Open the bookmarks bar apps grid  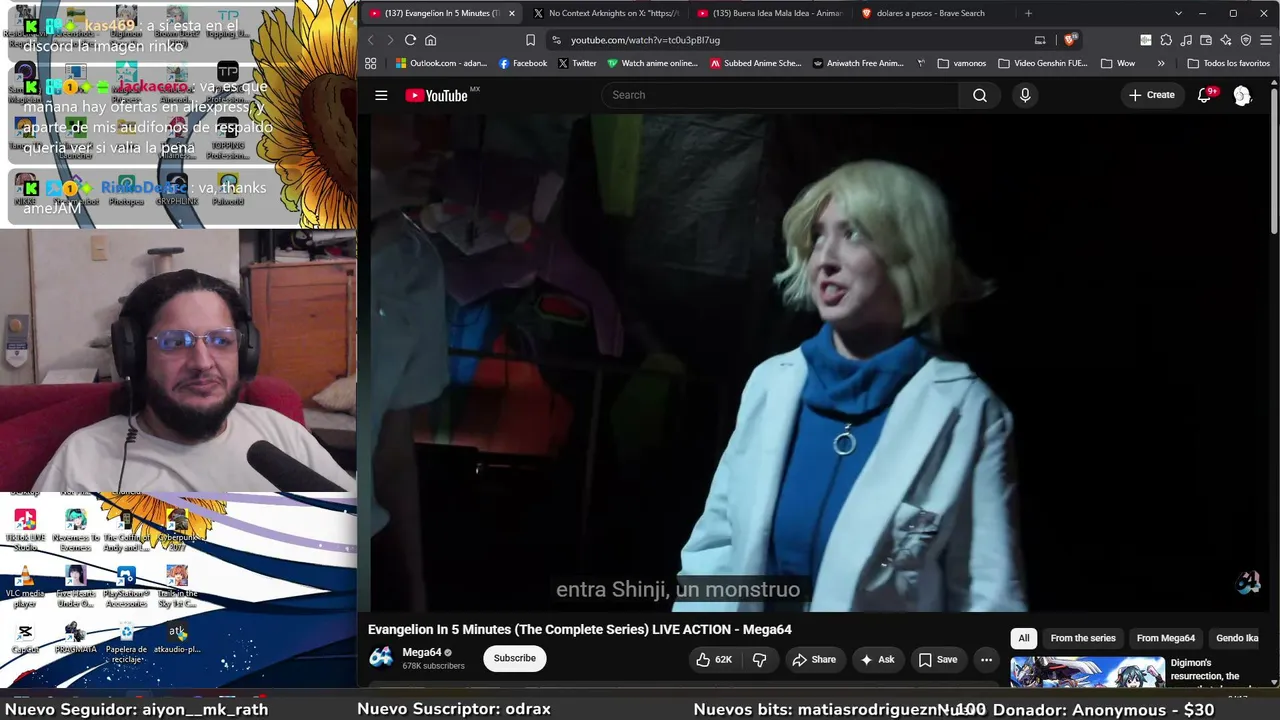pos(370,63)
